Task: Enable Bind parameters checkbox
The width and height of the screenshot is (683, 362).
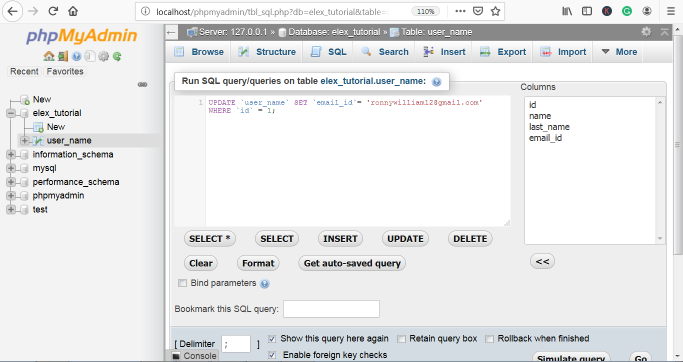Action: pos(183,283)
